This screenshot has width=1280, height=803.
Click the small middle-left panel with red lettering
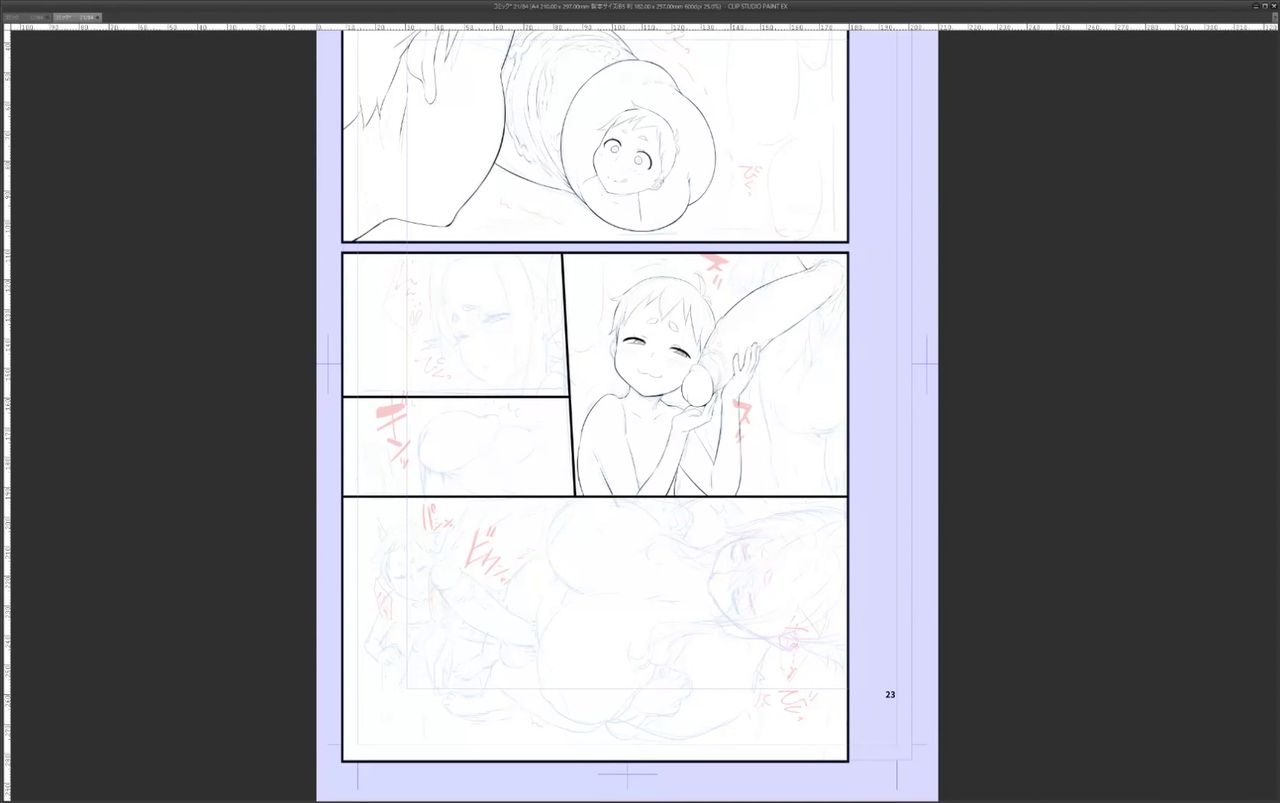(x=455, y=445)
